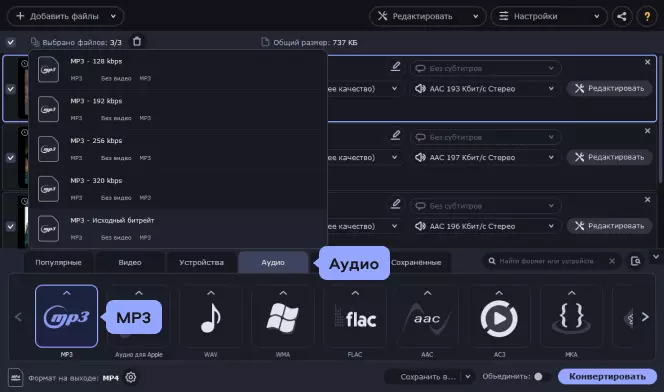Expand the MP3 presets chevron
The height and width of the screenshot is (392, 664).
[66, 293]
